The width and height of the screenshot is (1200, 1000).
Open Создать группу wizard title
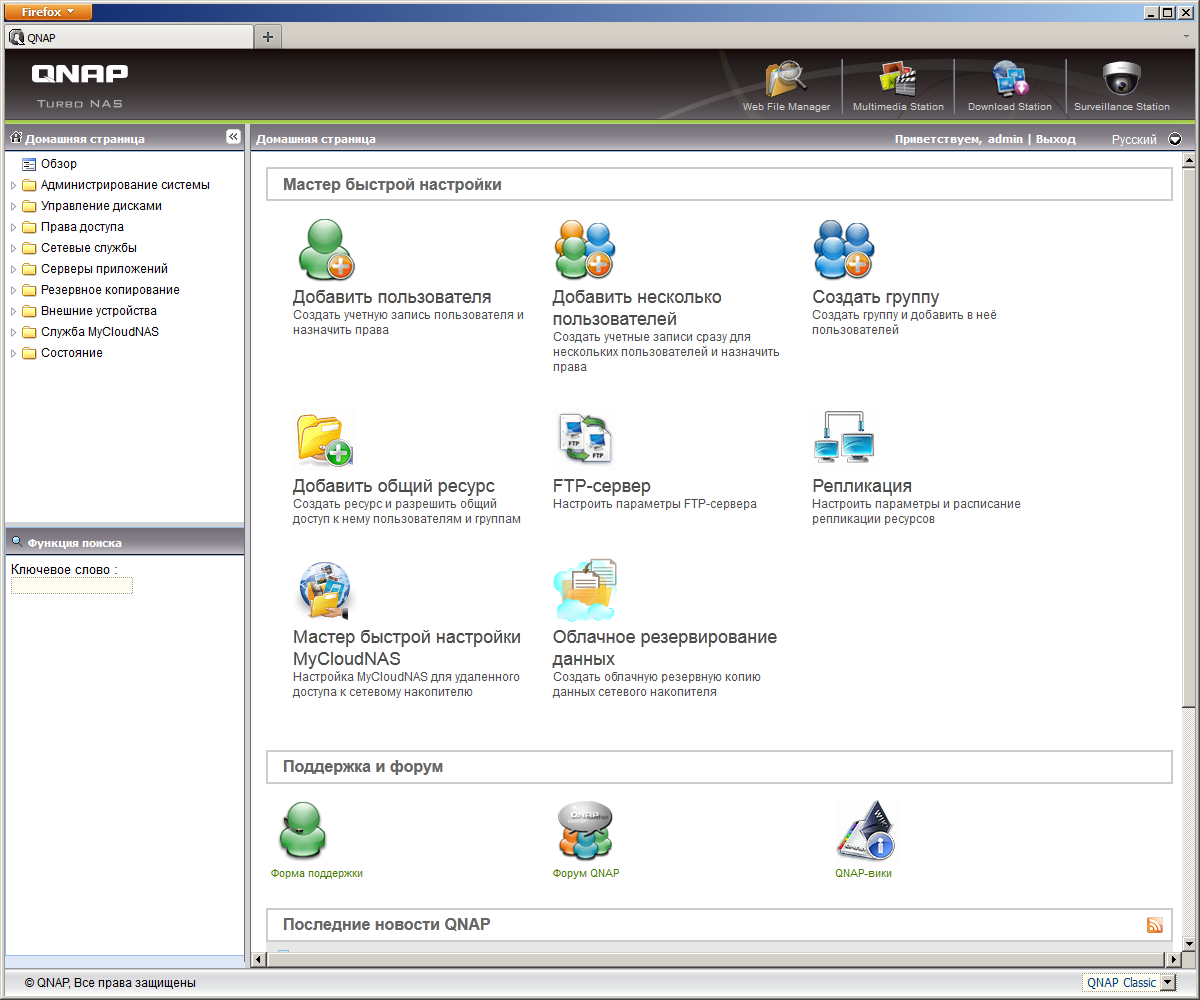tap(876, 297)
